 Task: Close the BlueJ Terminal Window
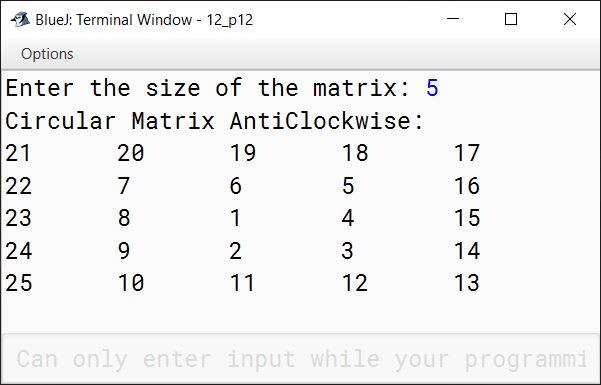pyautogui.click(x=570, y=18)
